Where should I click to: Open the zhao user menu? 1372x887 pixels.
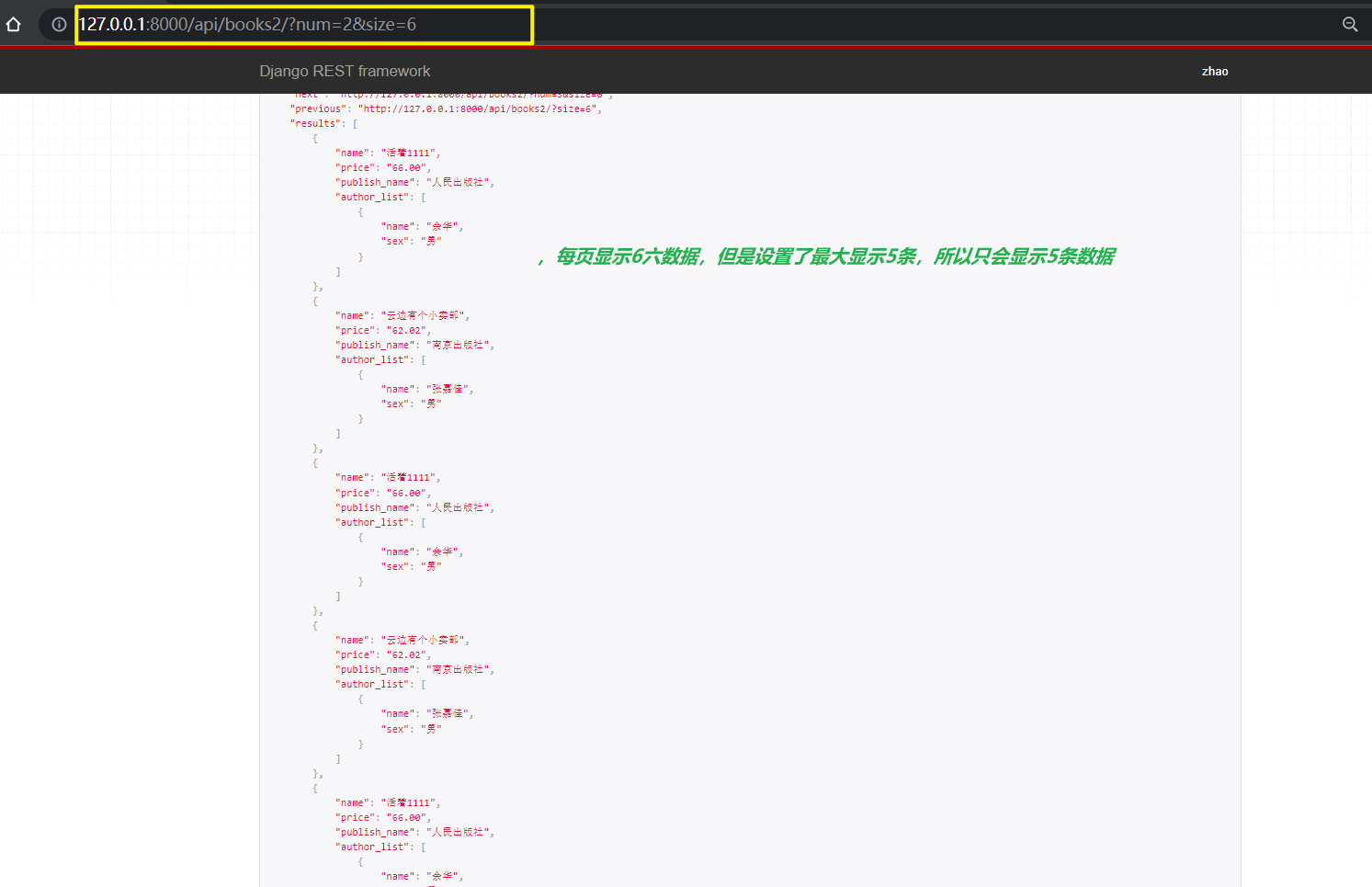click(x=1215, y=71)
